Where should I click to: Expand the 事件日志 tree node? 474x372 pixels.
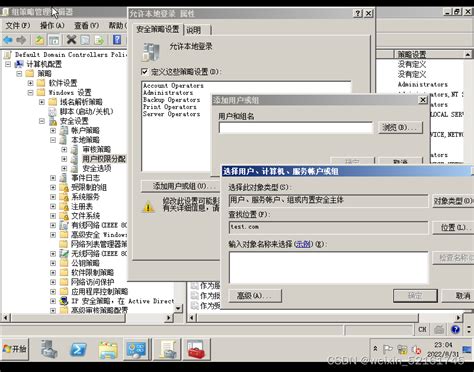click(53, 178)
